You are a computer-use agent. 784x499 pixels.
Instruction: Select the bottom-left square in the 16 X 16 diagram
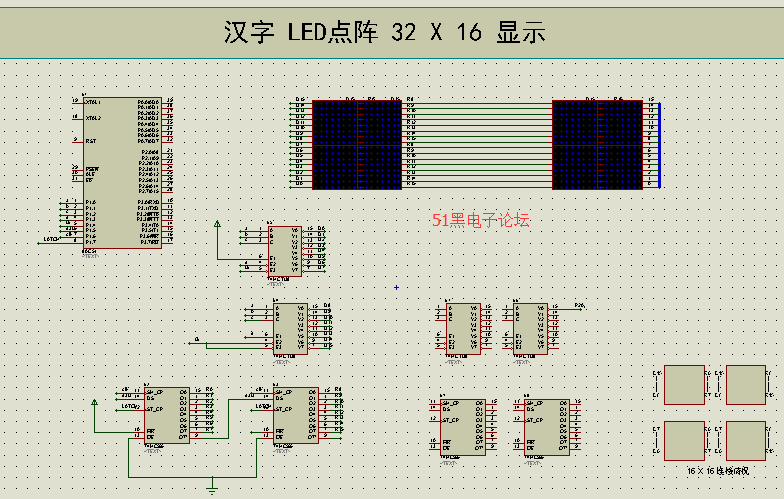[684, 441]
